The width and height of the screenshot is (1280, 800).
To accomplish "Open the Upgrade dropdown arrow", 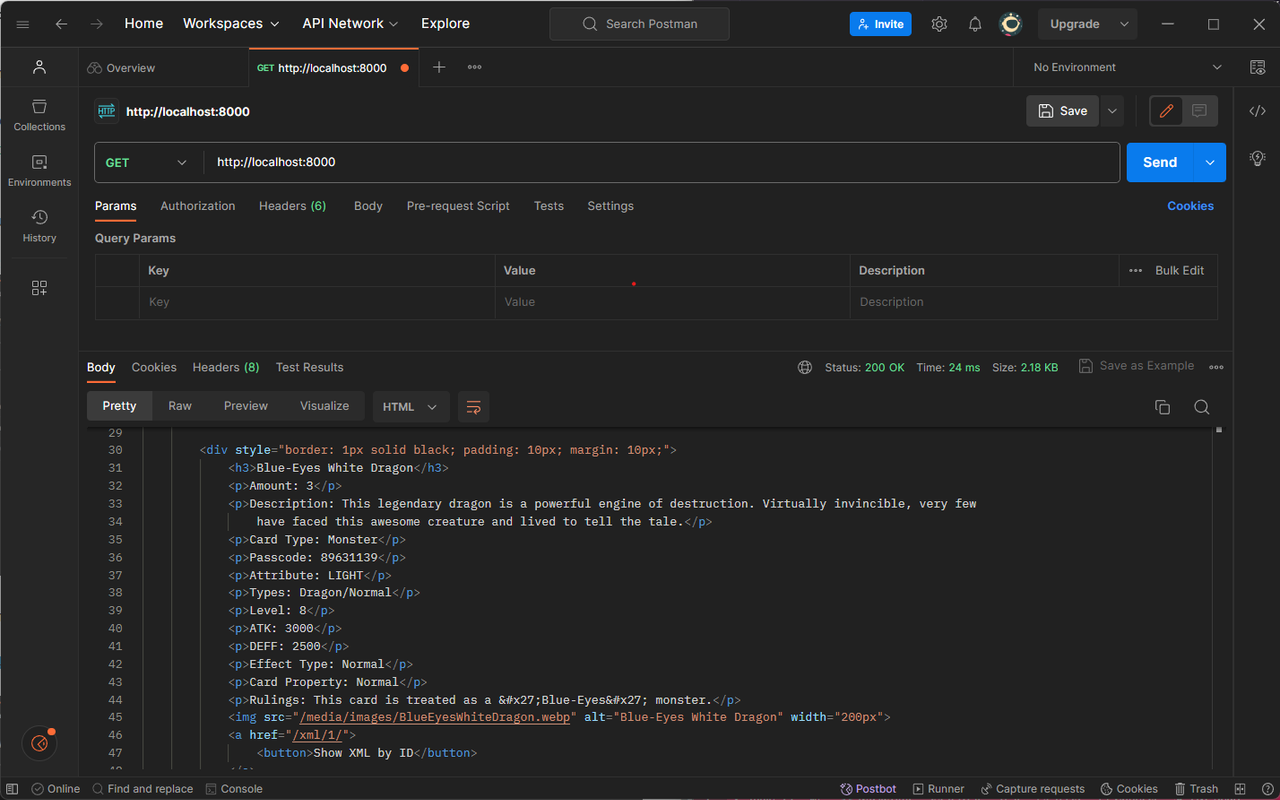I will 1124,24.
